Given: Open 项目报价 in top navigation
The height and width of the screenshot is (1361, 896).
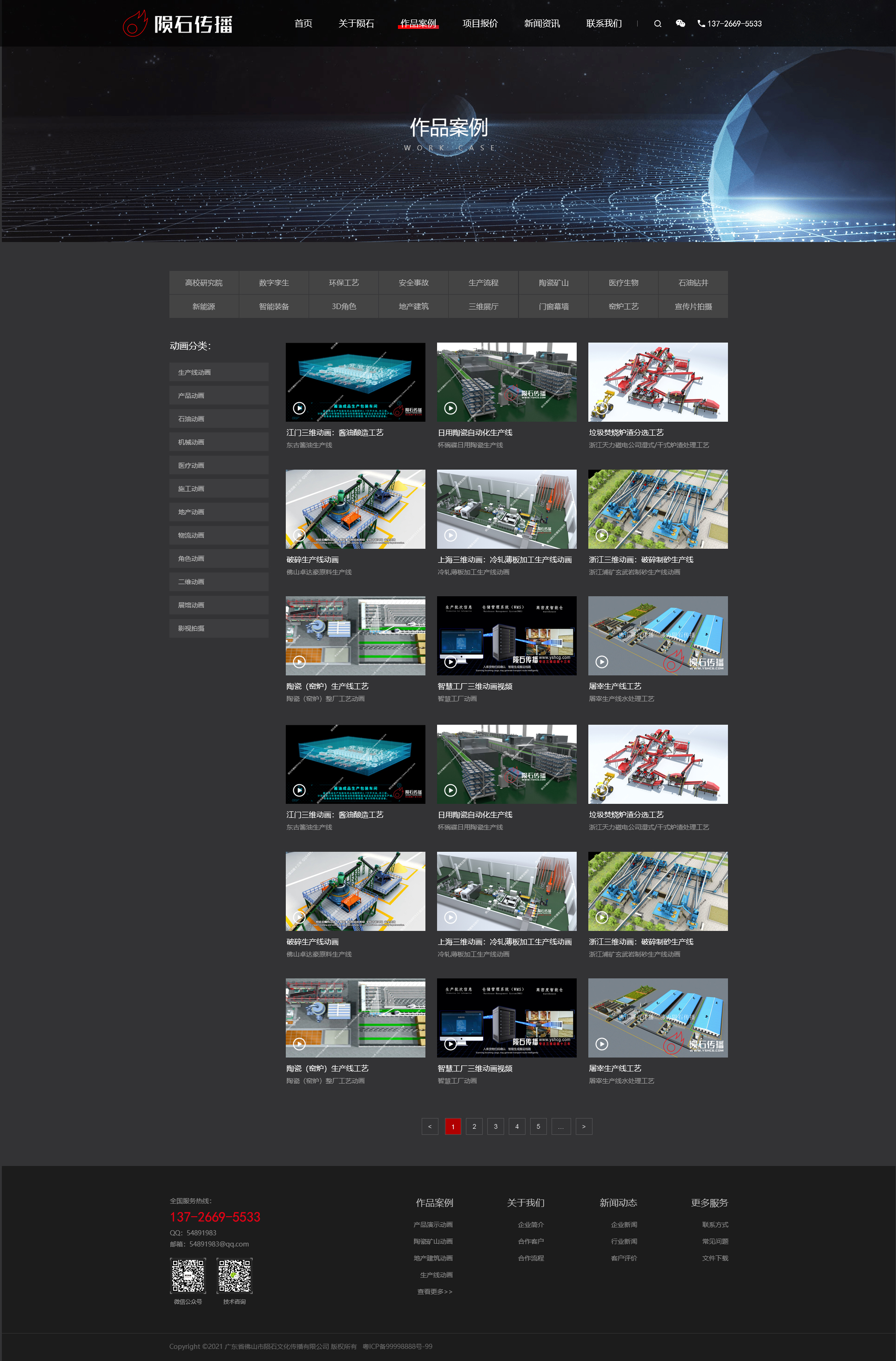Looking at the screenshot, I should (x=480, y=23).
